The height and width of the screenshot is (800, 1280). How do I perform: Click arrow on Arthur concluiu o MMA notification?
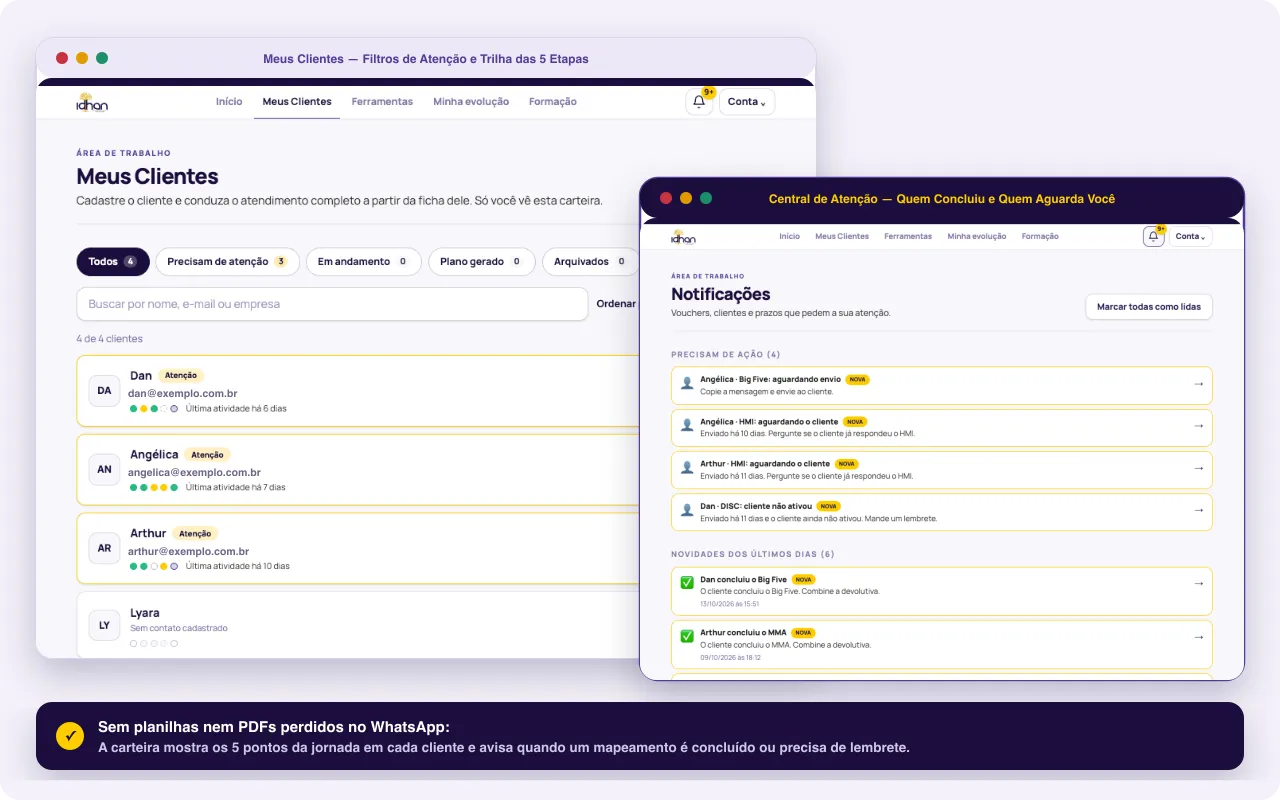coord(1199,636)
